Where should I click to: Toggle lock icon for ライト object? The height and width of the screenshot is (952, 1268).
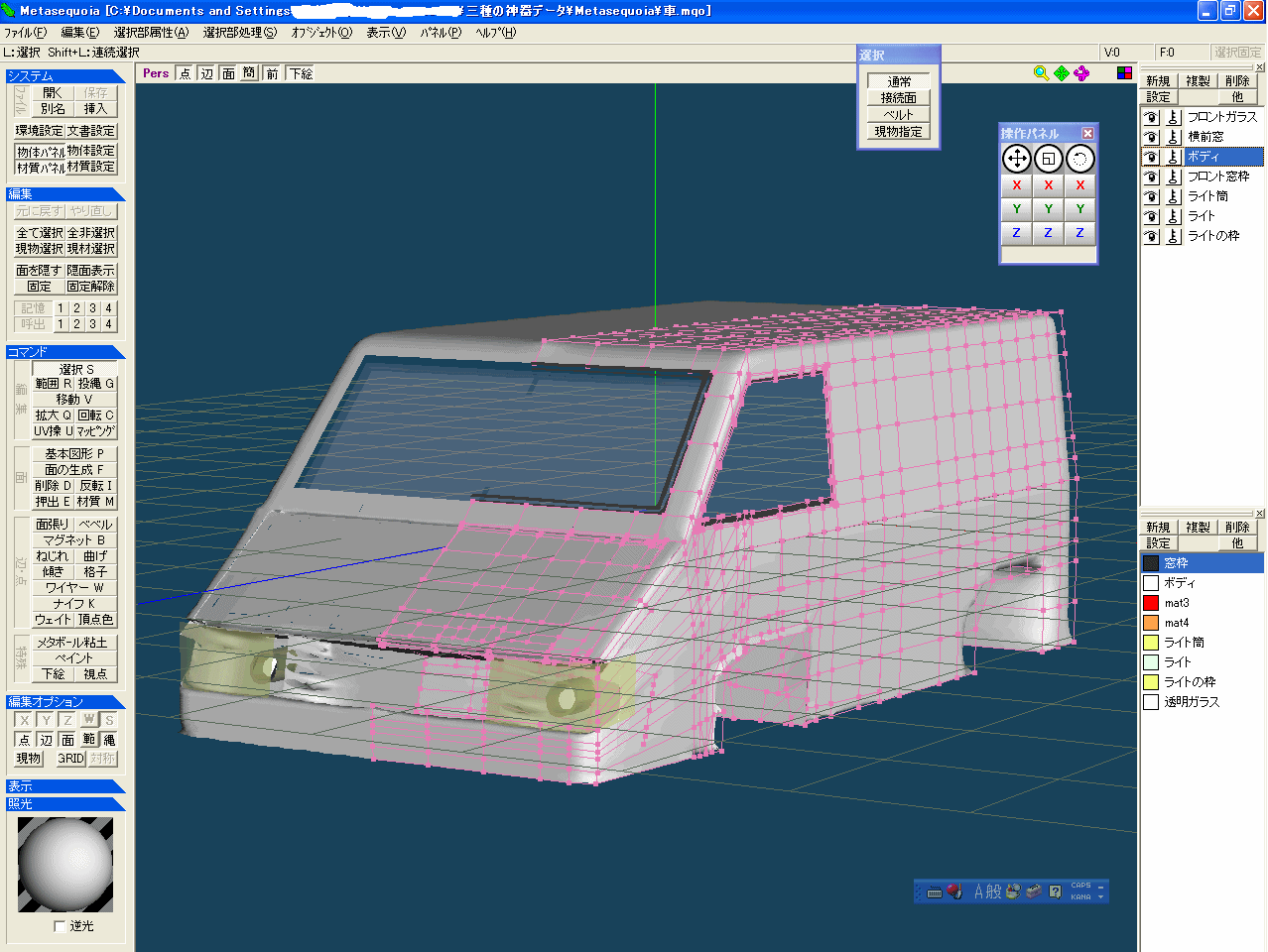pyautogui.click(x=1173, y=216)
